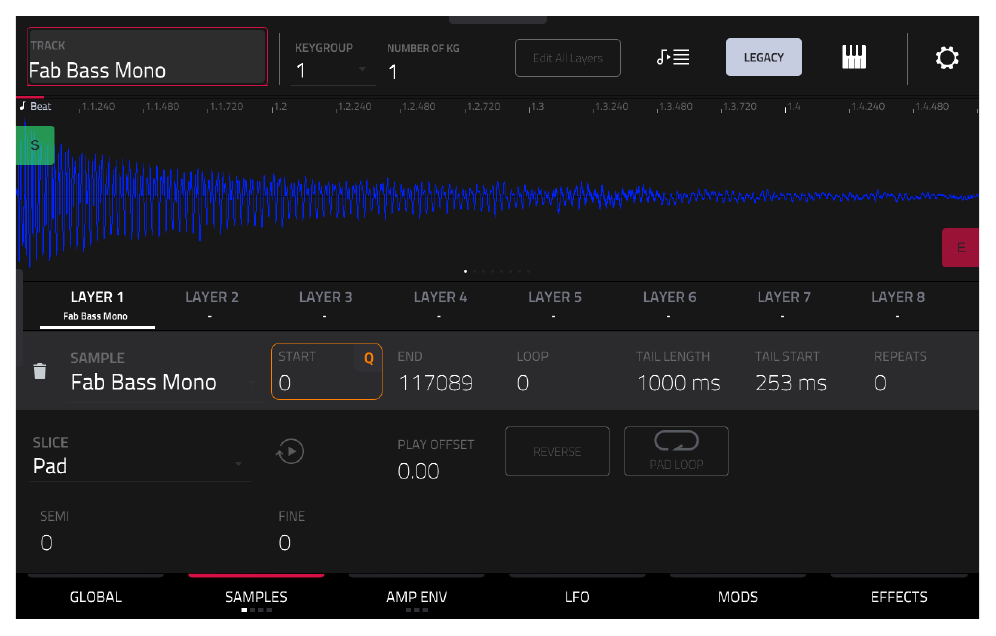
Task: Open the note list view icon
Action: point(673,57)
